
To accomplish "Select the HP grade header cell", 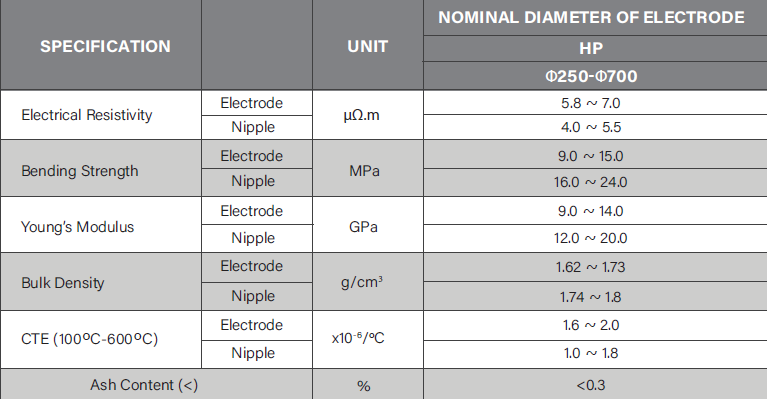I will pyautogui.click(x=591, y=48).
